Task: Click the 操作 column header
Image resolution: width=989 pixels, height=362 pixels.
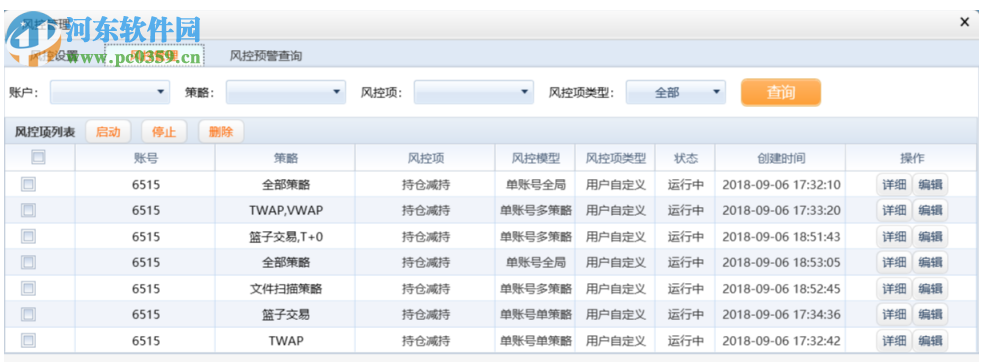Action: point(911,158)
